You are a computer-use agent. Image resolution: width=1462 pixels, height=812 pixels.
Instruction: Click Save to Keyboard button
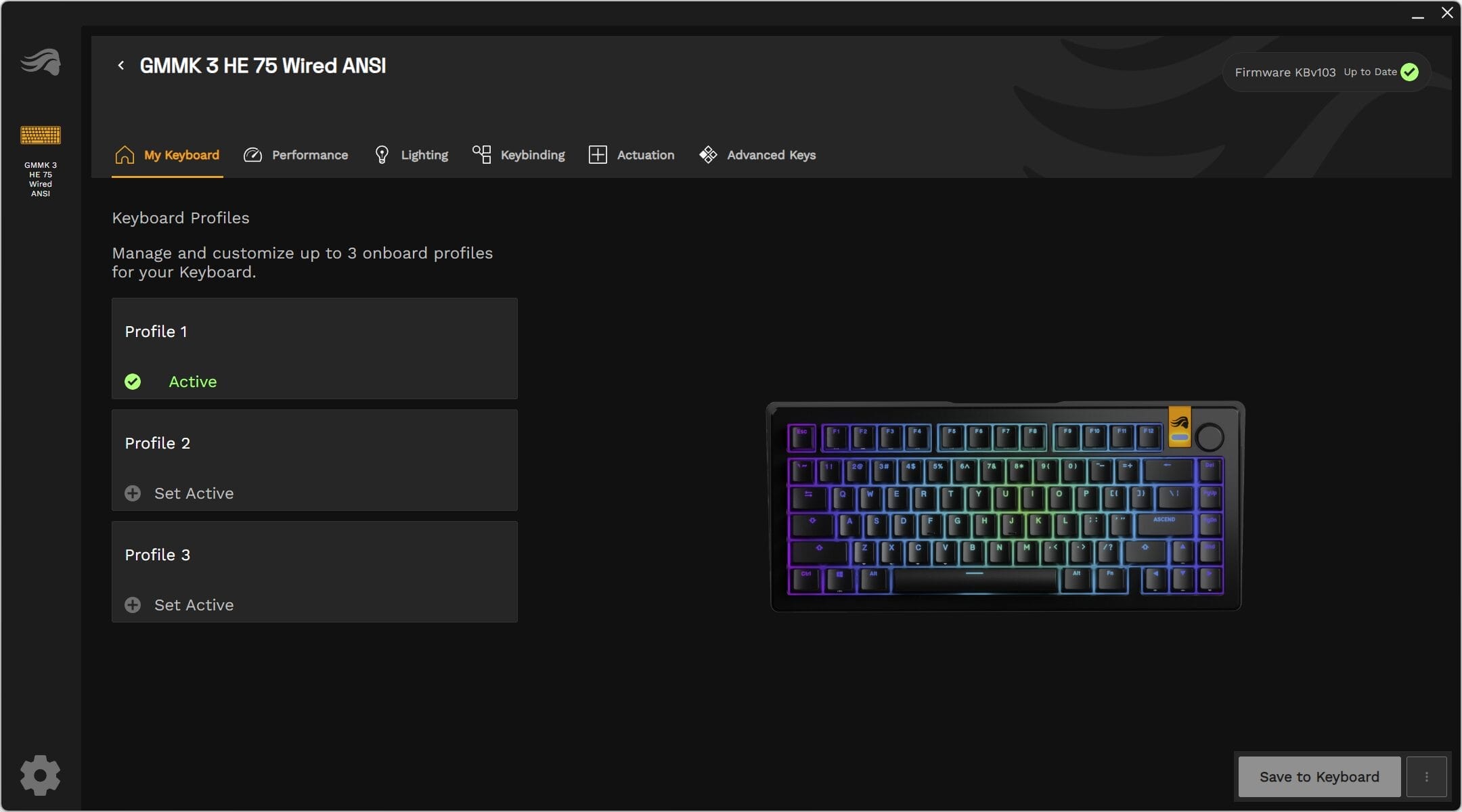[x=1319, y=777]
